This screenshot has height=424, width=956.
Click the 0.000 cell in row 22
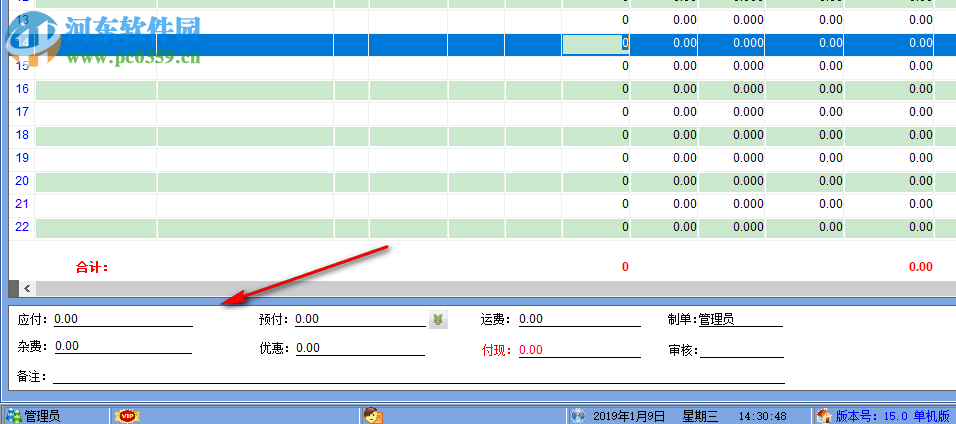732,227
